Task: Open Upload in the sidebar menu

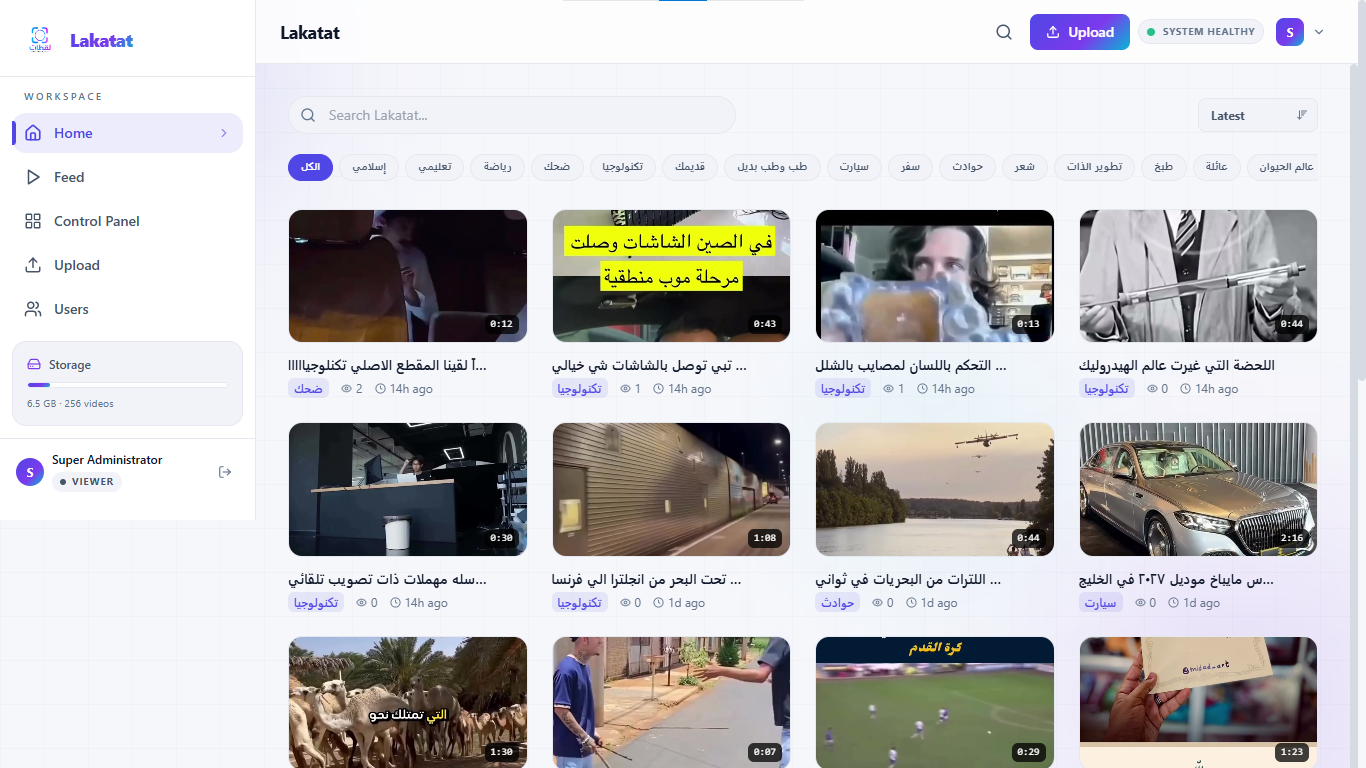Action: tap(127, 265)
